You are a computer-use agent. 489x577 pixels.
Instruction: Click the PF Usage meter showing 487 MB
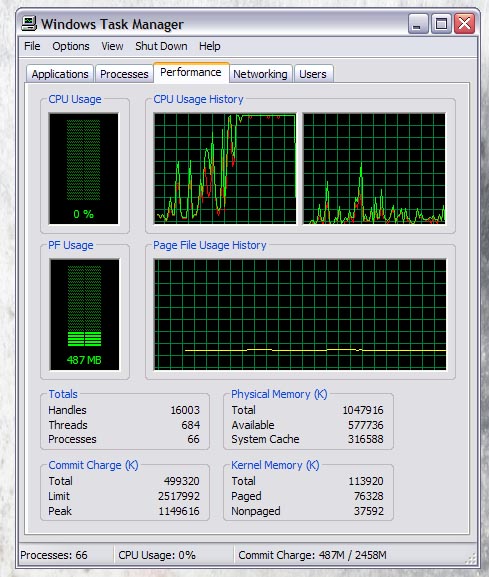click(84, 314)
